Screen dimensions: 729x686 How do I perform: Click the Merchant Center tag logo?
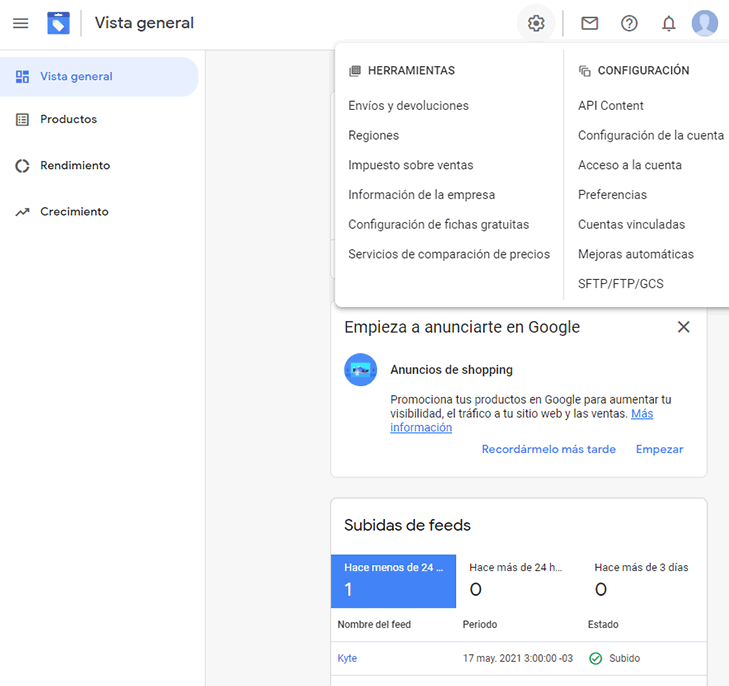(x=59, y=23)
